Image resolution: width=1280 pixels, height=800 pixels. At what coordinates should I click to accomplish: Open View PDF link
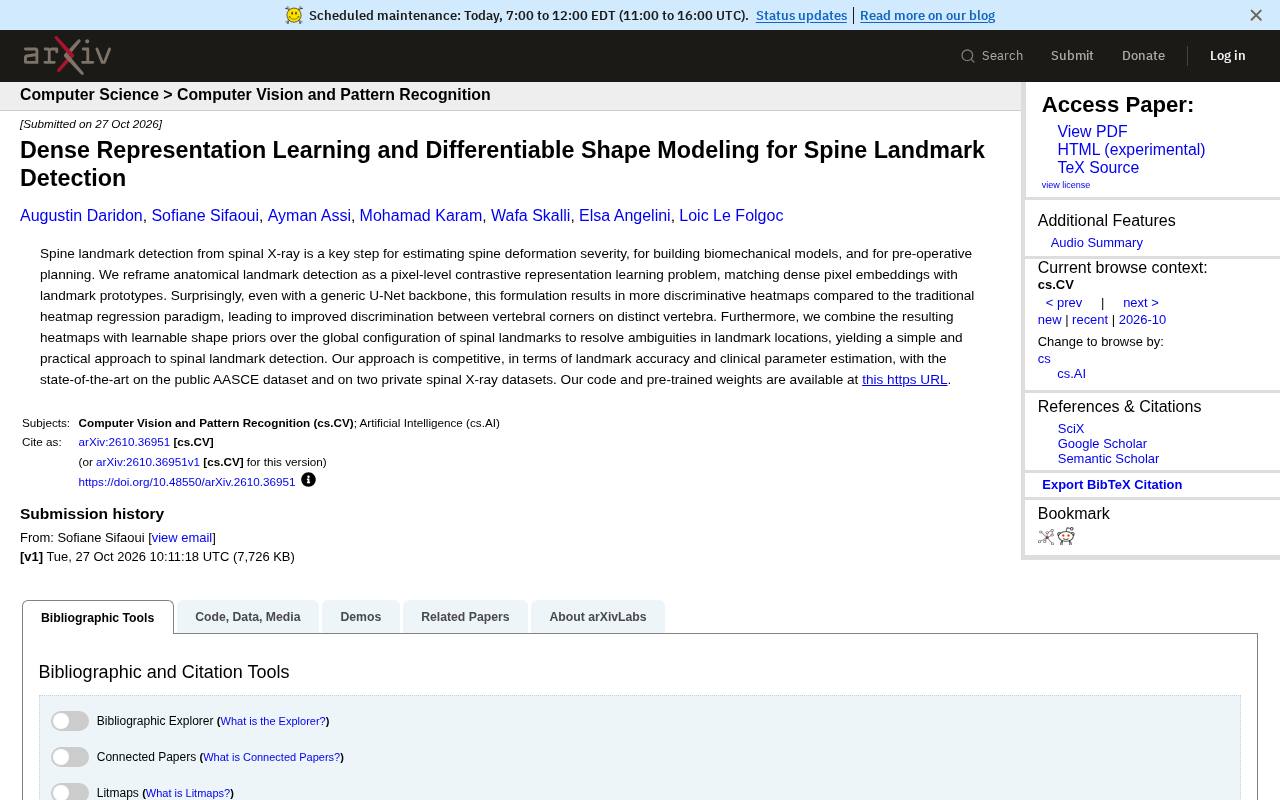(x=1092, y=132)
